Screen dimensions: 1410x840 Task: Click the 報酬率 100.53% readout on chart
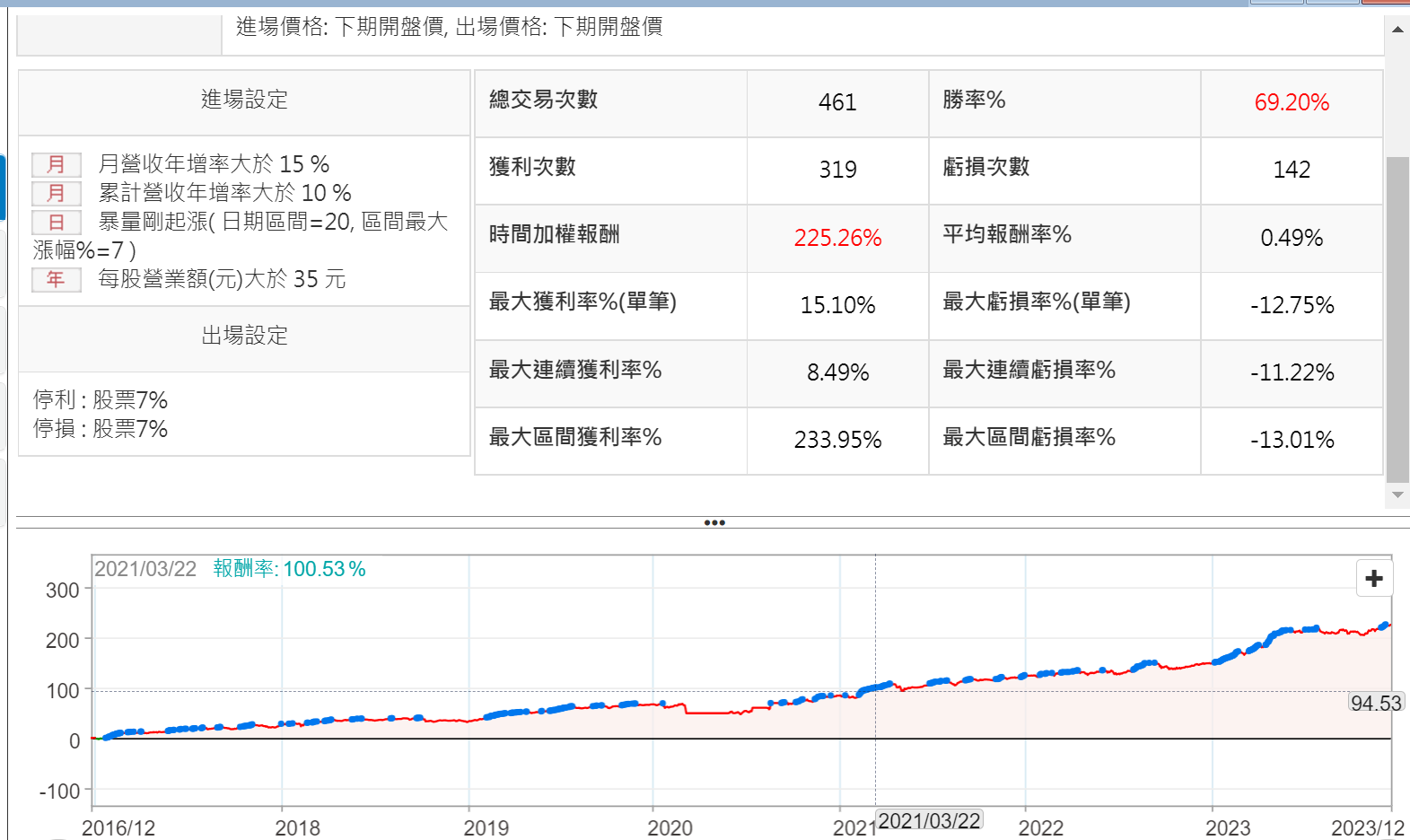point(289,569)
